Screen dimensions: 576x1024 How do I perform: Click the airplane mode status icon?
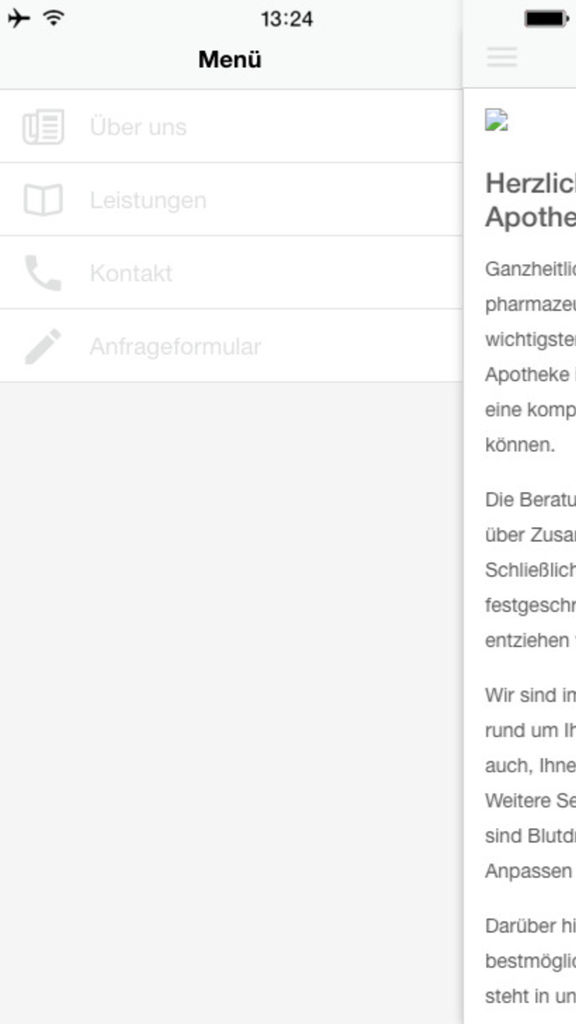pos(18,18)
